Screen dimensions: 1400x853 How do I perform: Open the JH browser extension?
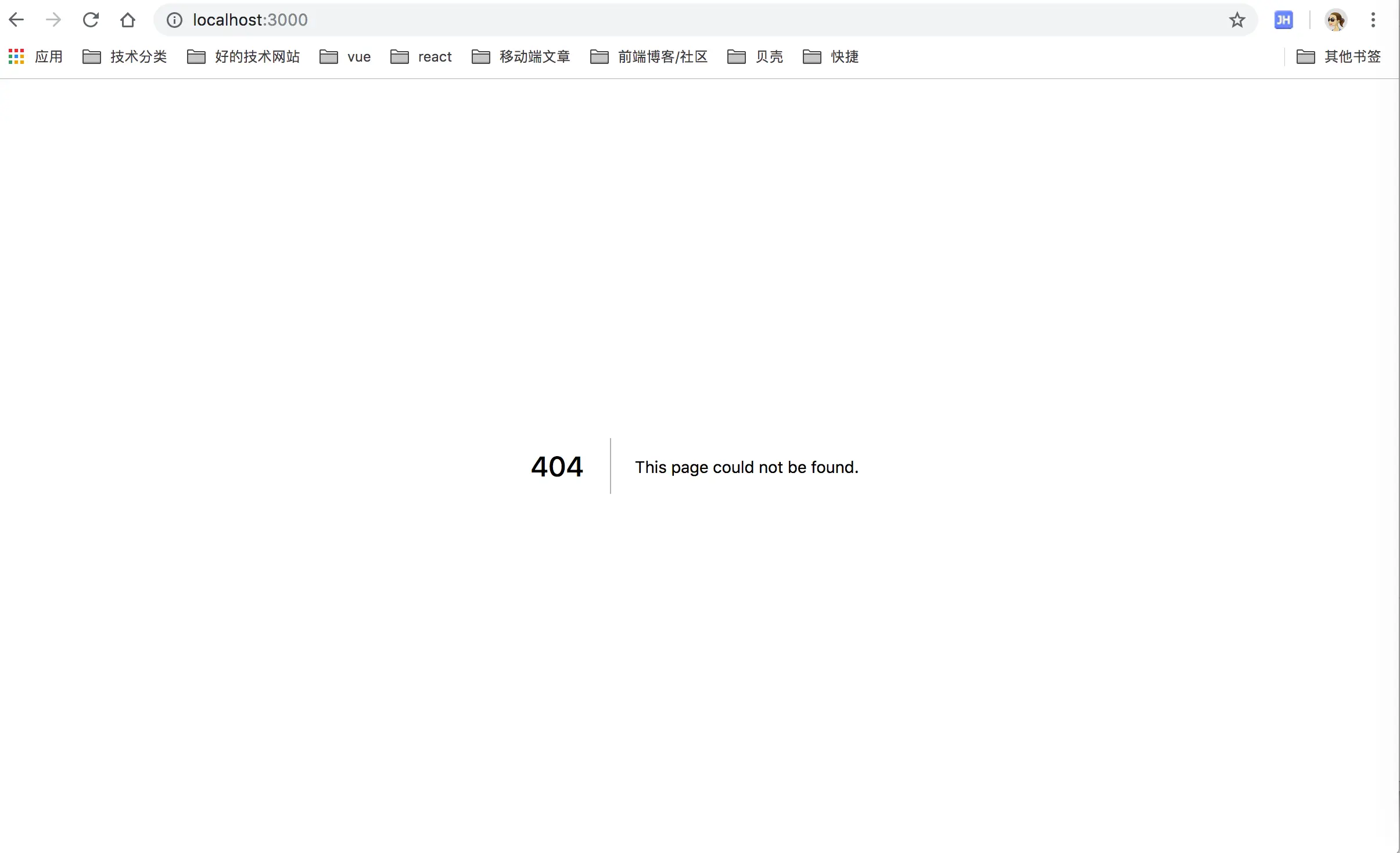[x=1283, y=20]
